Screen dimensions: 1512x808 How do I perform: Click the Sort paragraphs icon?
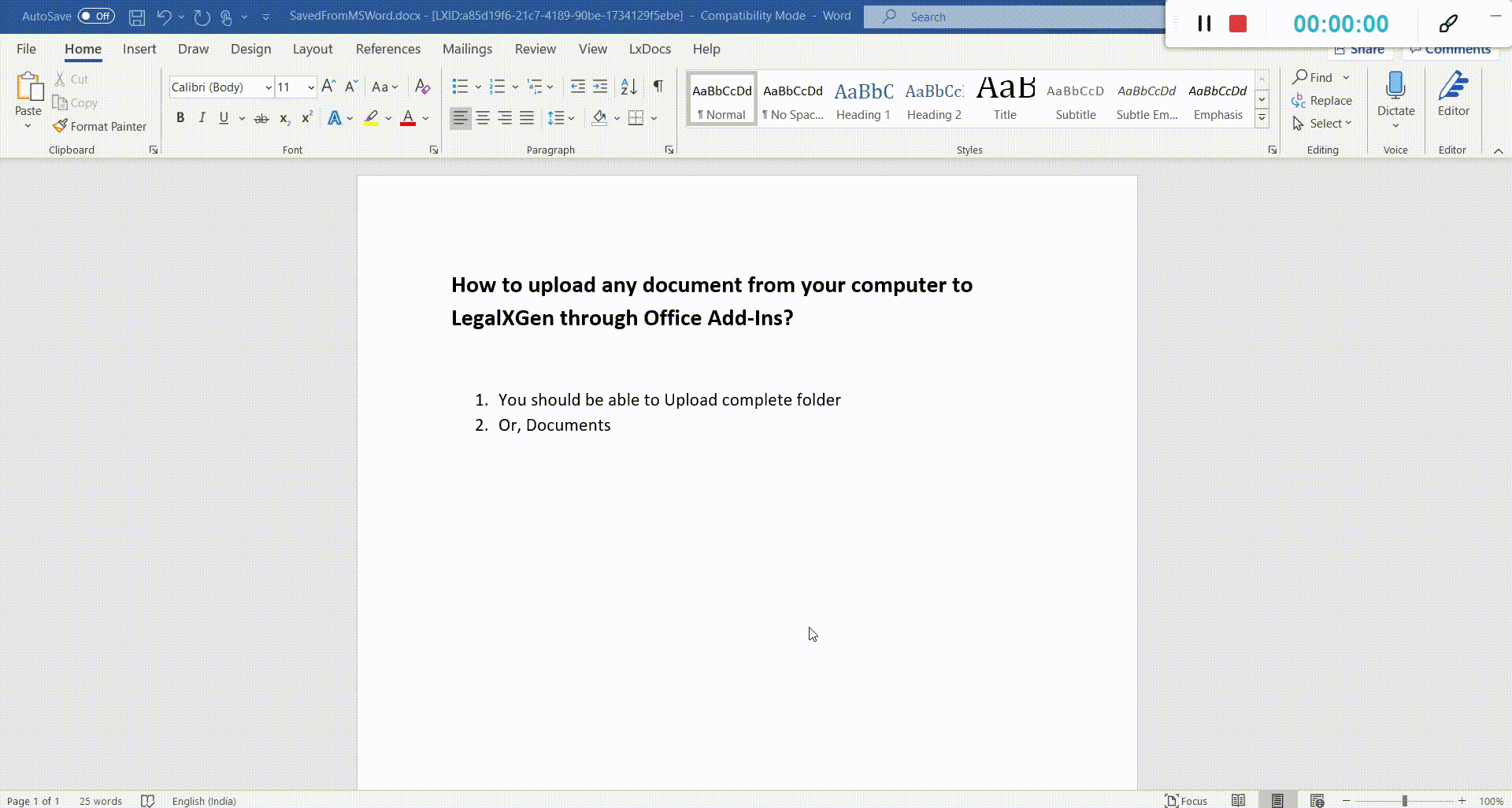tap(628, 87)
